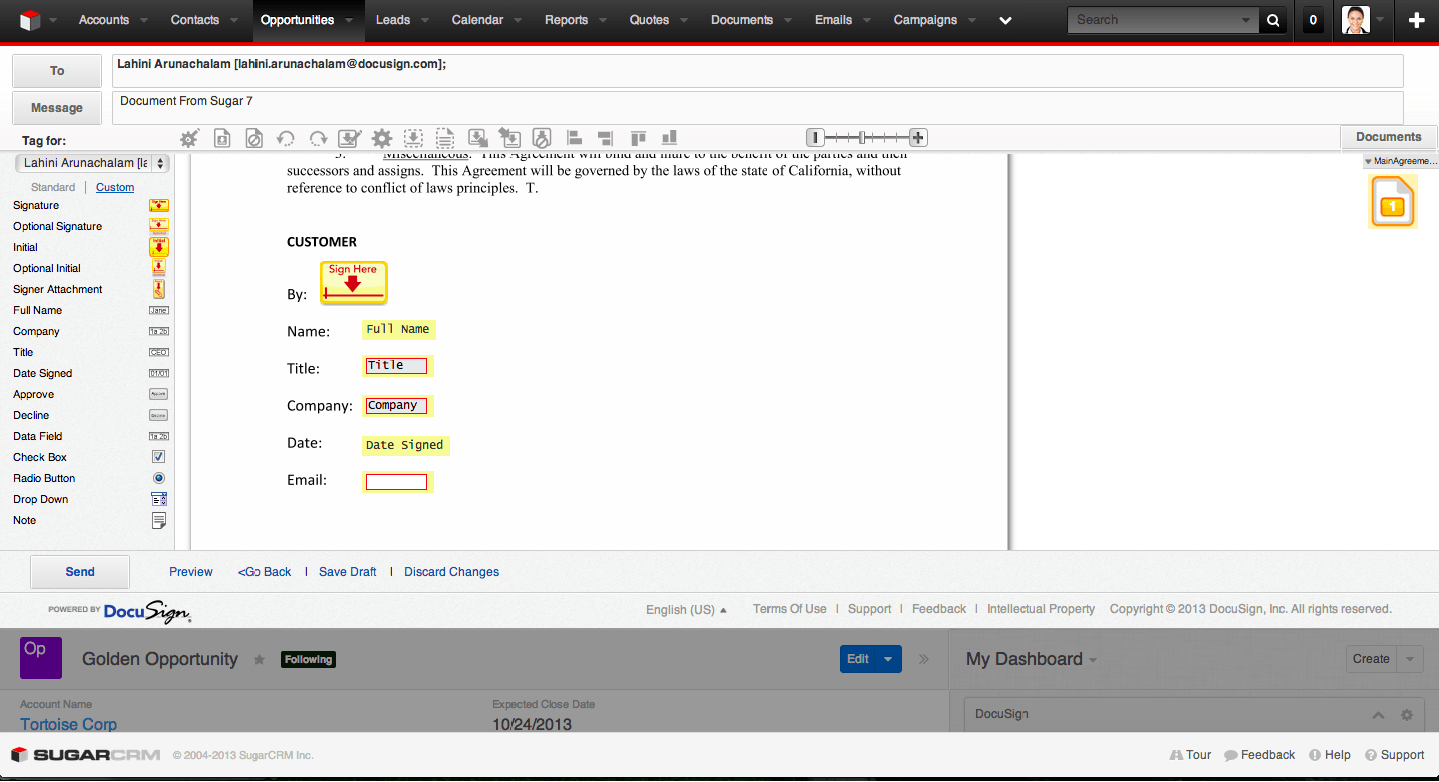Align selected tags to the right
This screenshot has height=782, width=1439.
pyautogui.click(x=605, y=138)
